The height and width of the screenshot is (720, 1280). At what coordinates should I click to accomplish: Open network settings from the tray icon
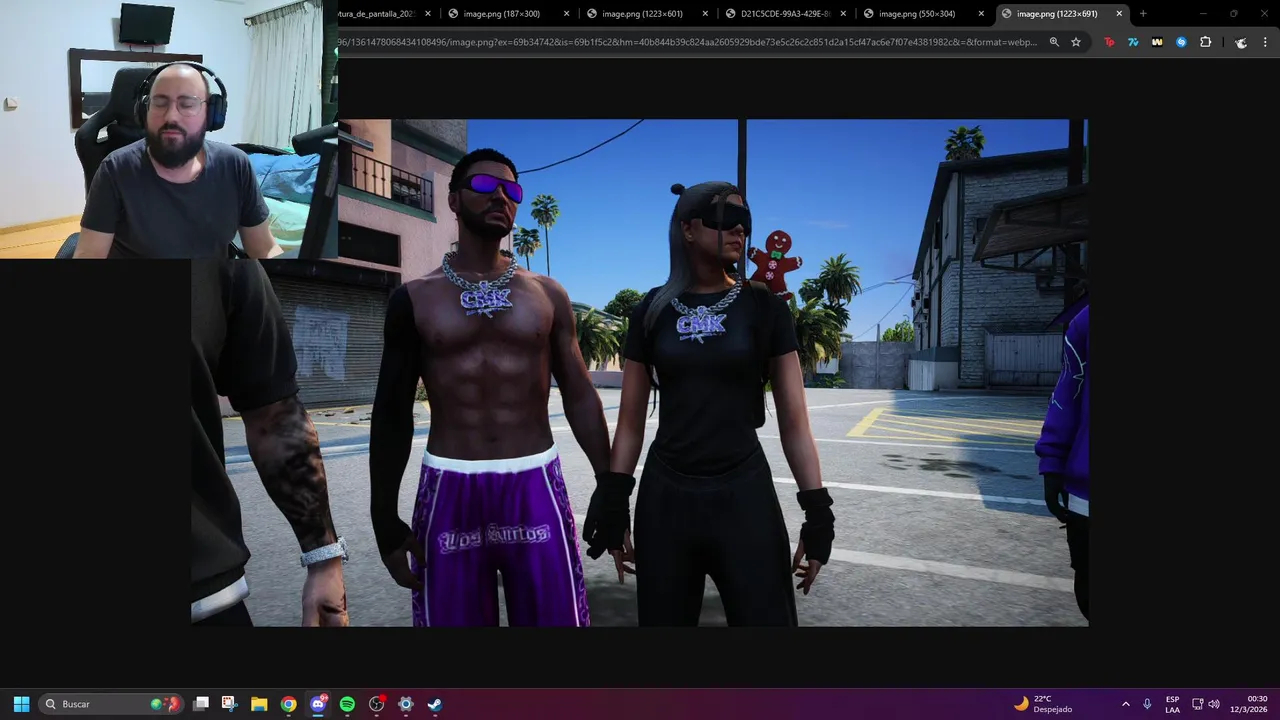pyautogui.click(x=1197, y=704)
